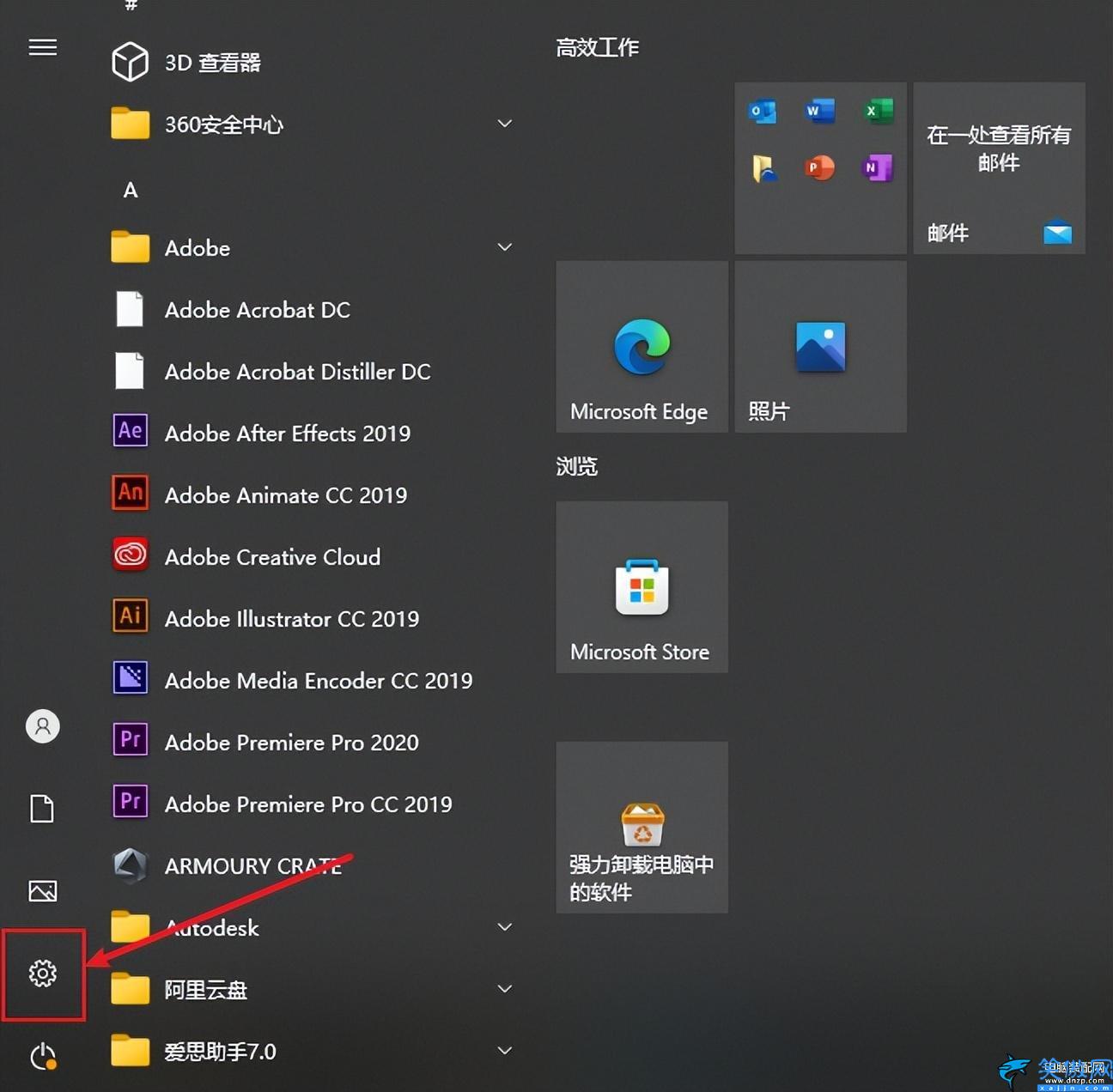1113x1092 pixels.
Task: Open the 3D 查看器 cube icon
Action: pos(131,62)
